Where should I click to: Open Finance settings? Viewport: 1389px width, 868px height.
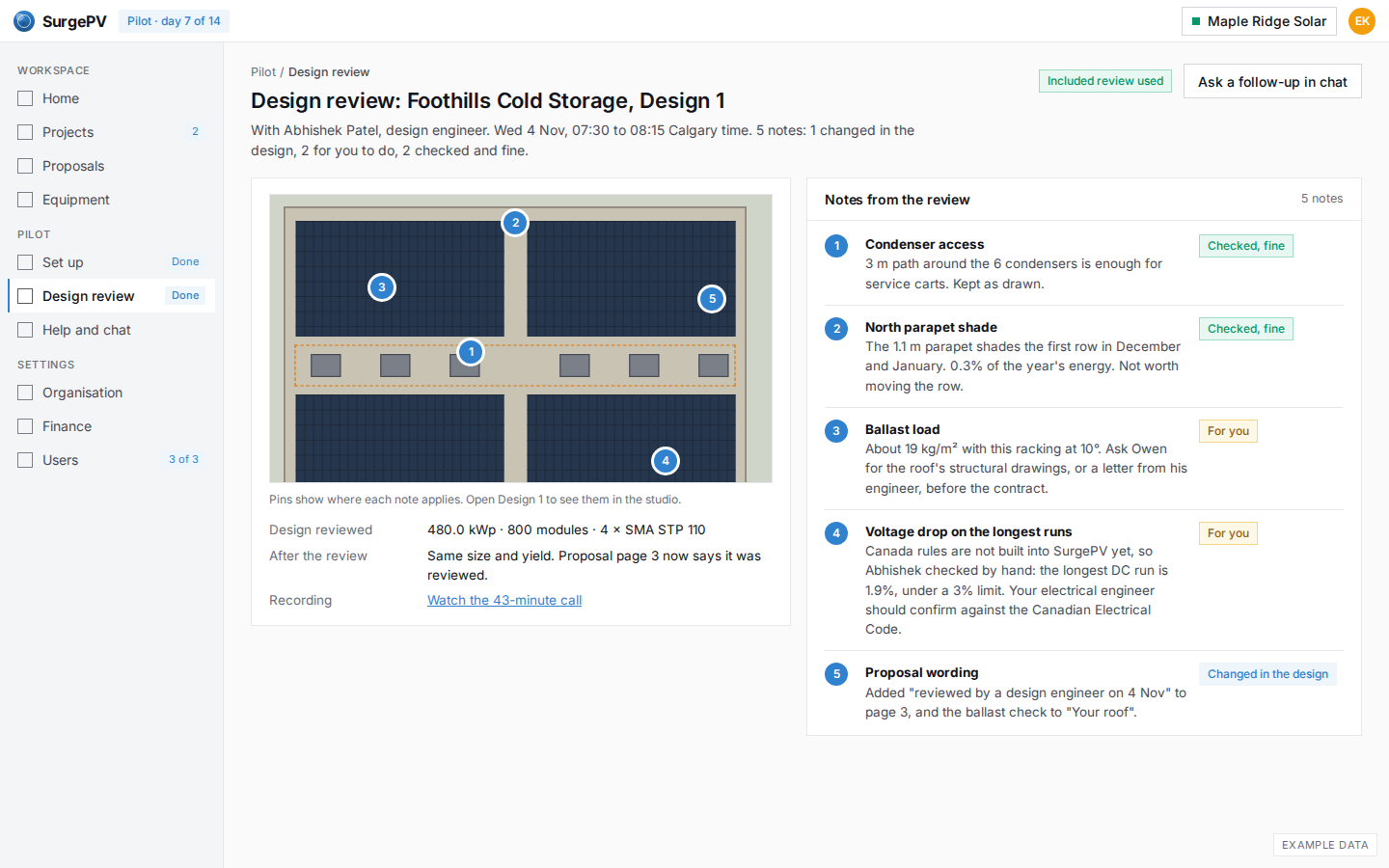pos(111,426)
